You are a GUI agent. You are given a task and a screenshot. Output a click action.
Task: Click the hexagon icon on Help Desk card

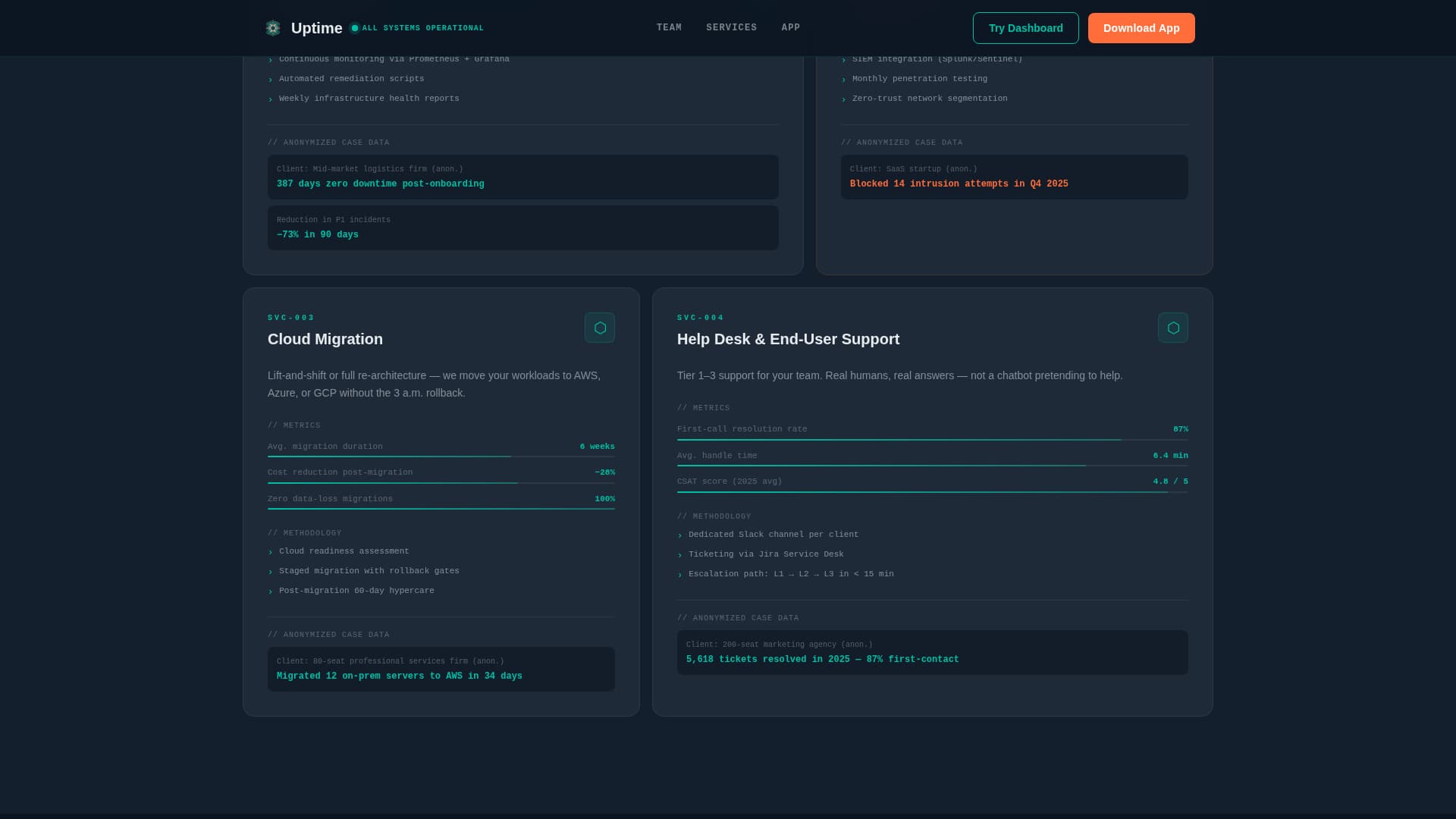(1173, 328)
